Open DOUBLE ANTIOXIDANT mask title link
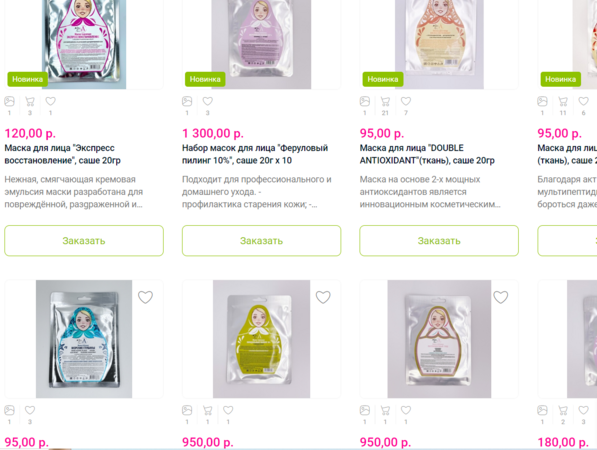Screen dimensions: 597x450 (x=427, y=154)
